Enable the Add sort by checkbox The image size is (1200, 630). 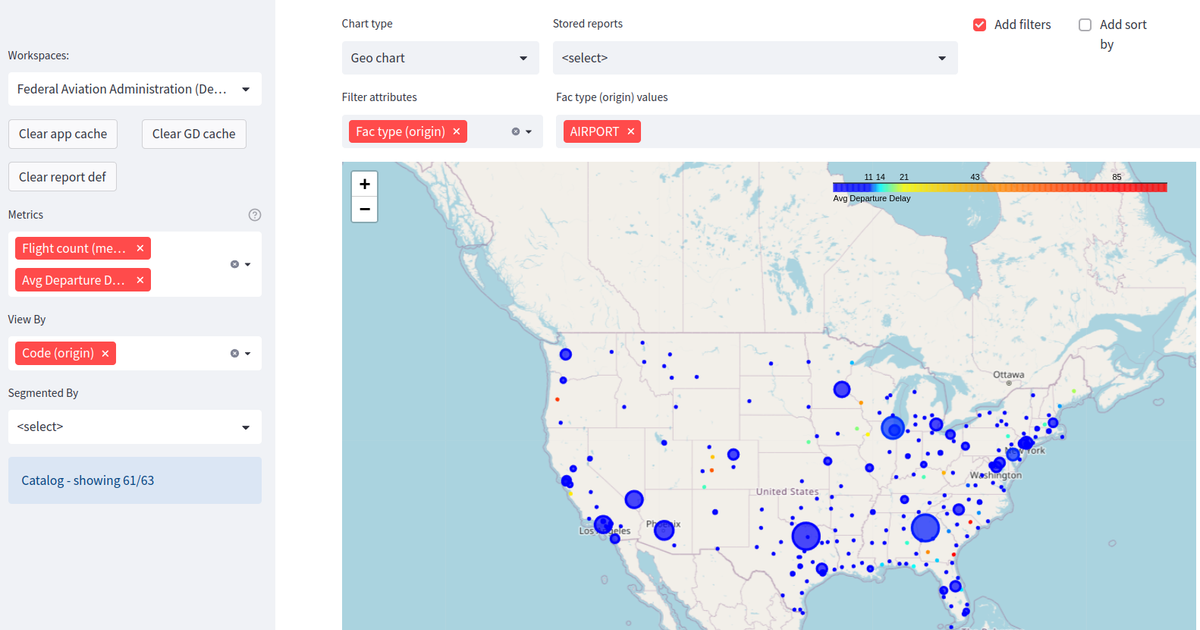(1084, 24)
